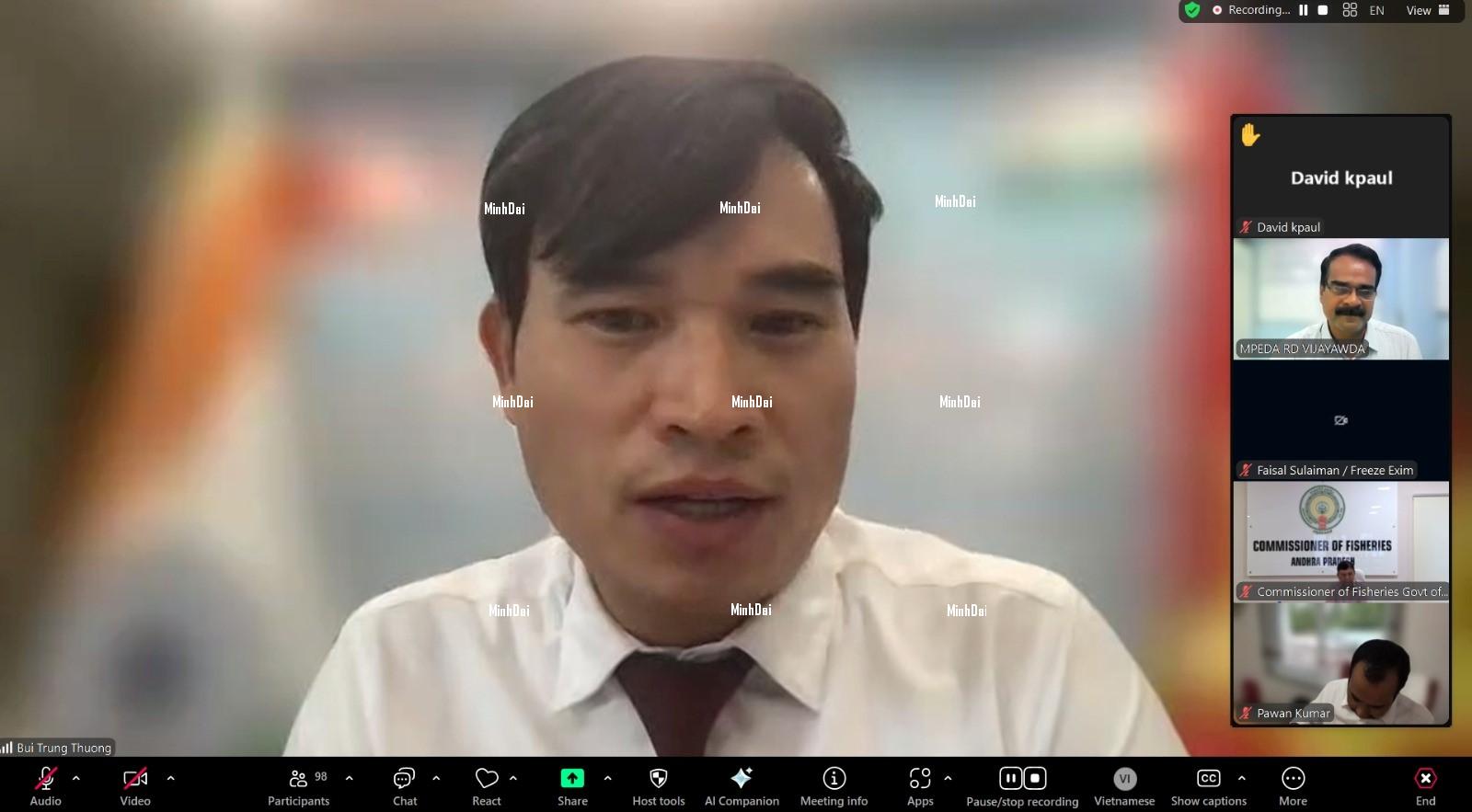This screenshot has height=812, width=1472.
Task: Click the four-squares layout icon in top bar
Action: pos(1350,10)
